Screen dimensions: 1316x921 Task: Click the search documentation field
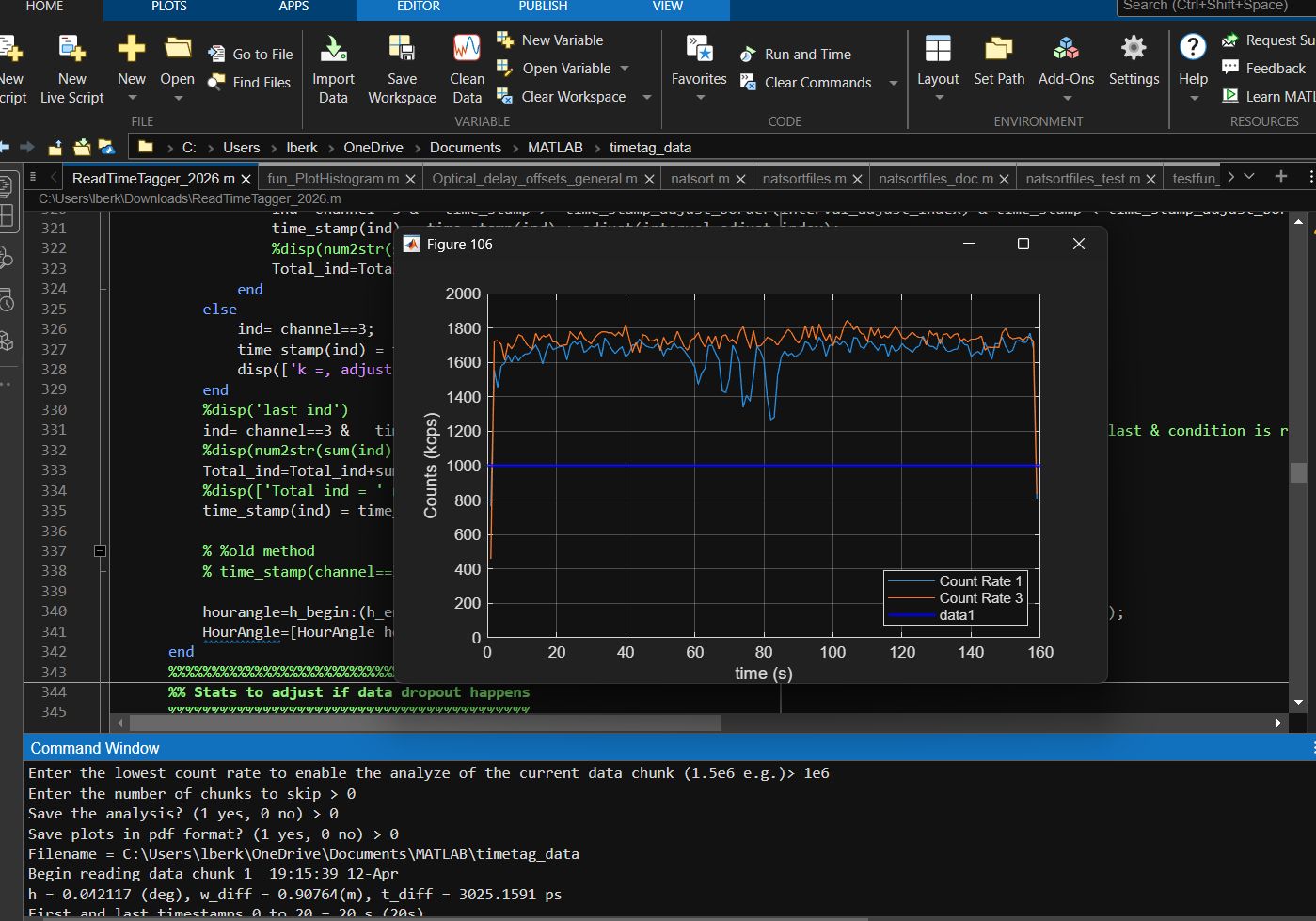(x=1215, y=7)
